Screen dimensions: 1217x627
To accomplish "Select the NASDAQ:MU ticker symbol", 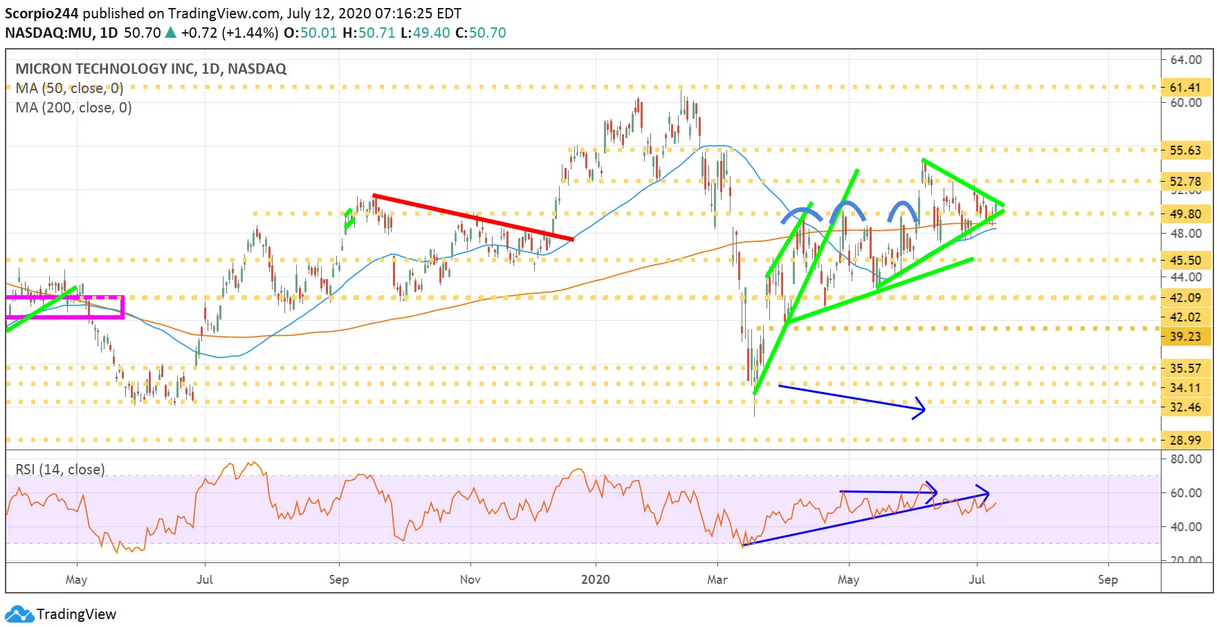I will tap(49, 33).
